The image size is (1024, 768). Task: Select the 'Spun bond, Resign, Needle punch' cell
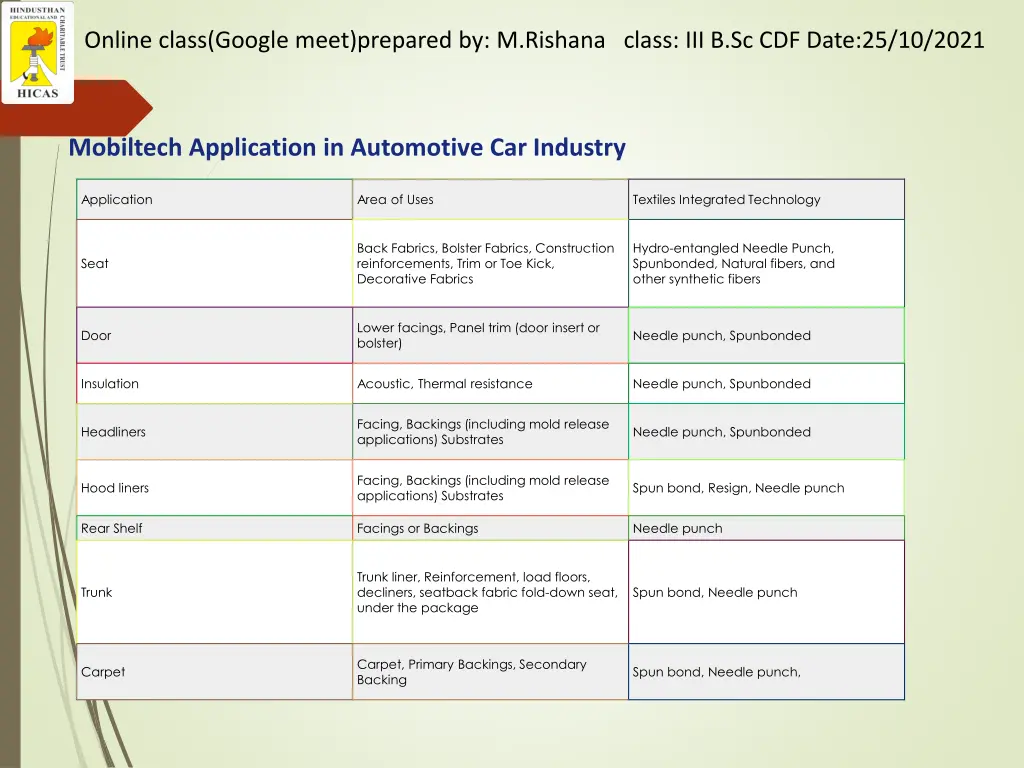pos(766,488)
